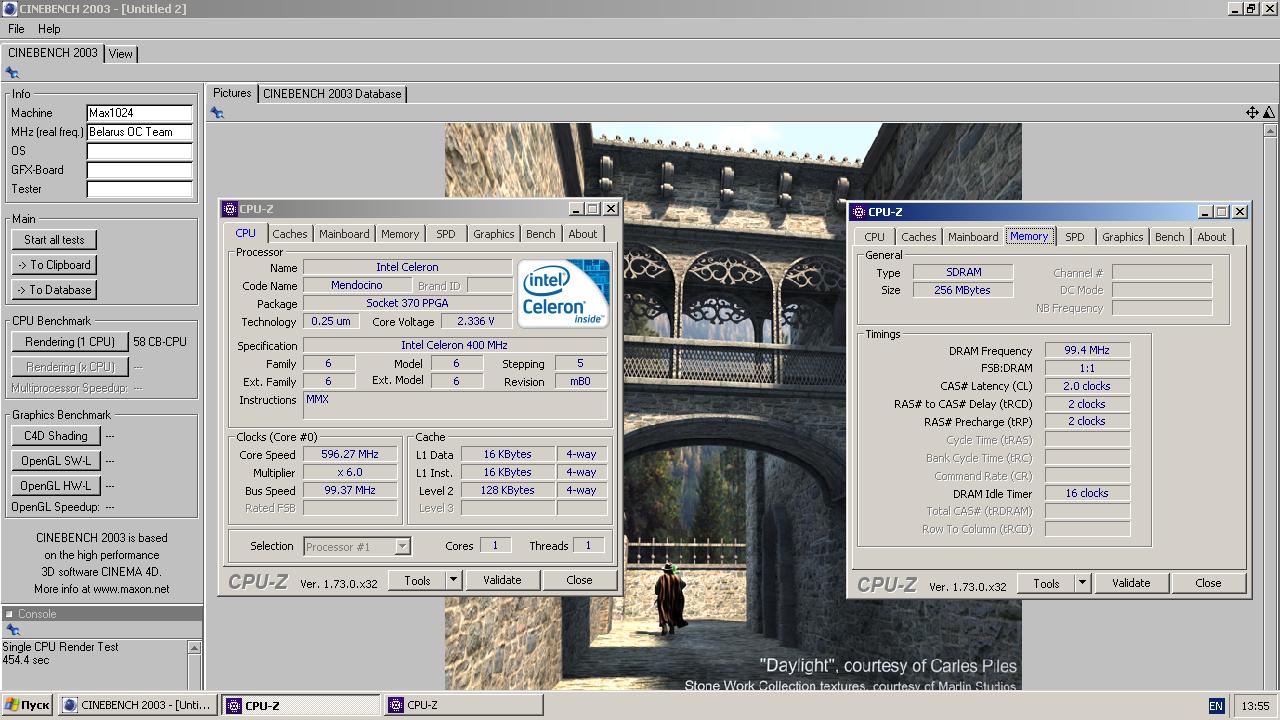Click the Tools button in the left CPU-Z window
This screenshot has height=720, width=1280.
tap(417, 580)
